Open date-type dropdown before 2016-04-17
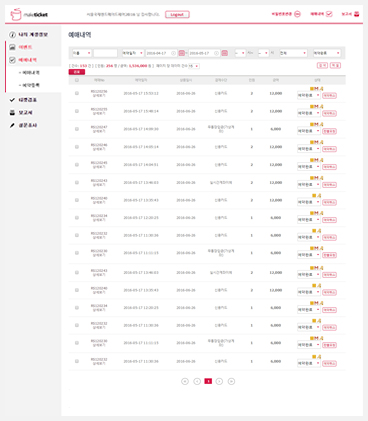The width and height of the screenshot is (368, 421). coord(133,53)
